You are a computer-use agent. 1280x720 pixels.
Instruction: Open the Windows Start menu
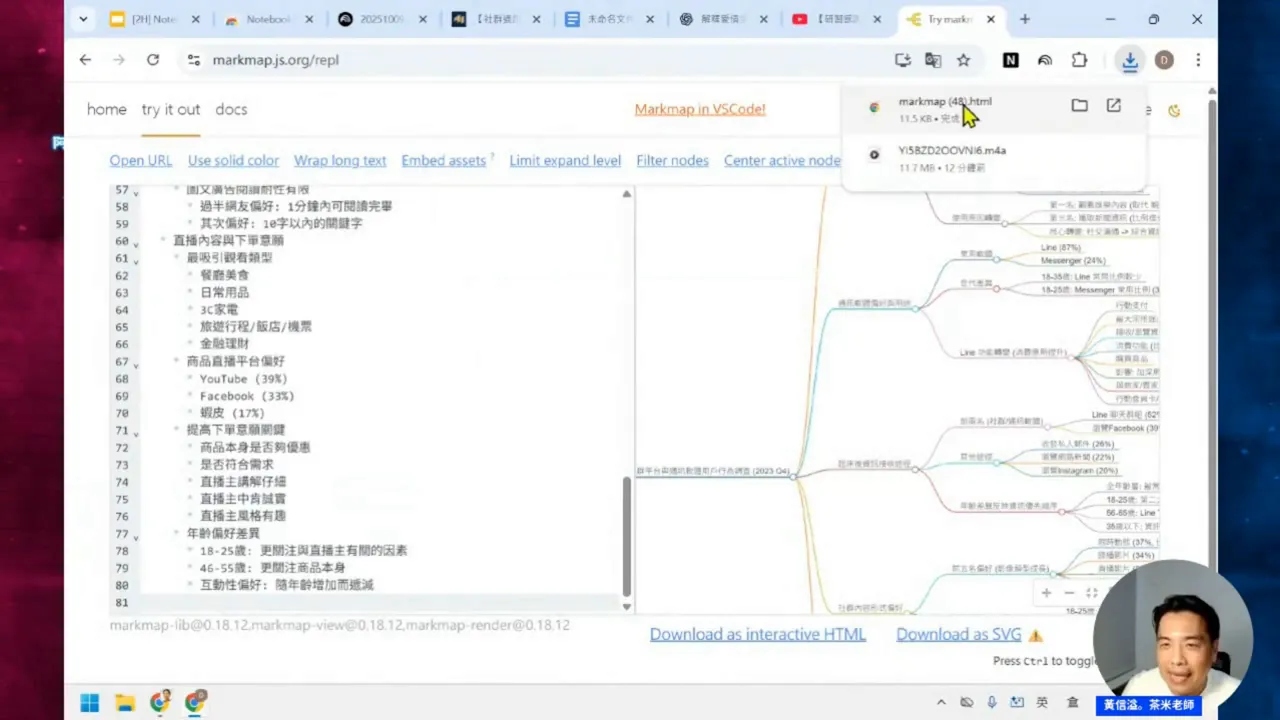tap(89, 703)
